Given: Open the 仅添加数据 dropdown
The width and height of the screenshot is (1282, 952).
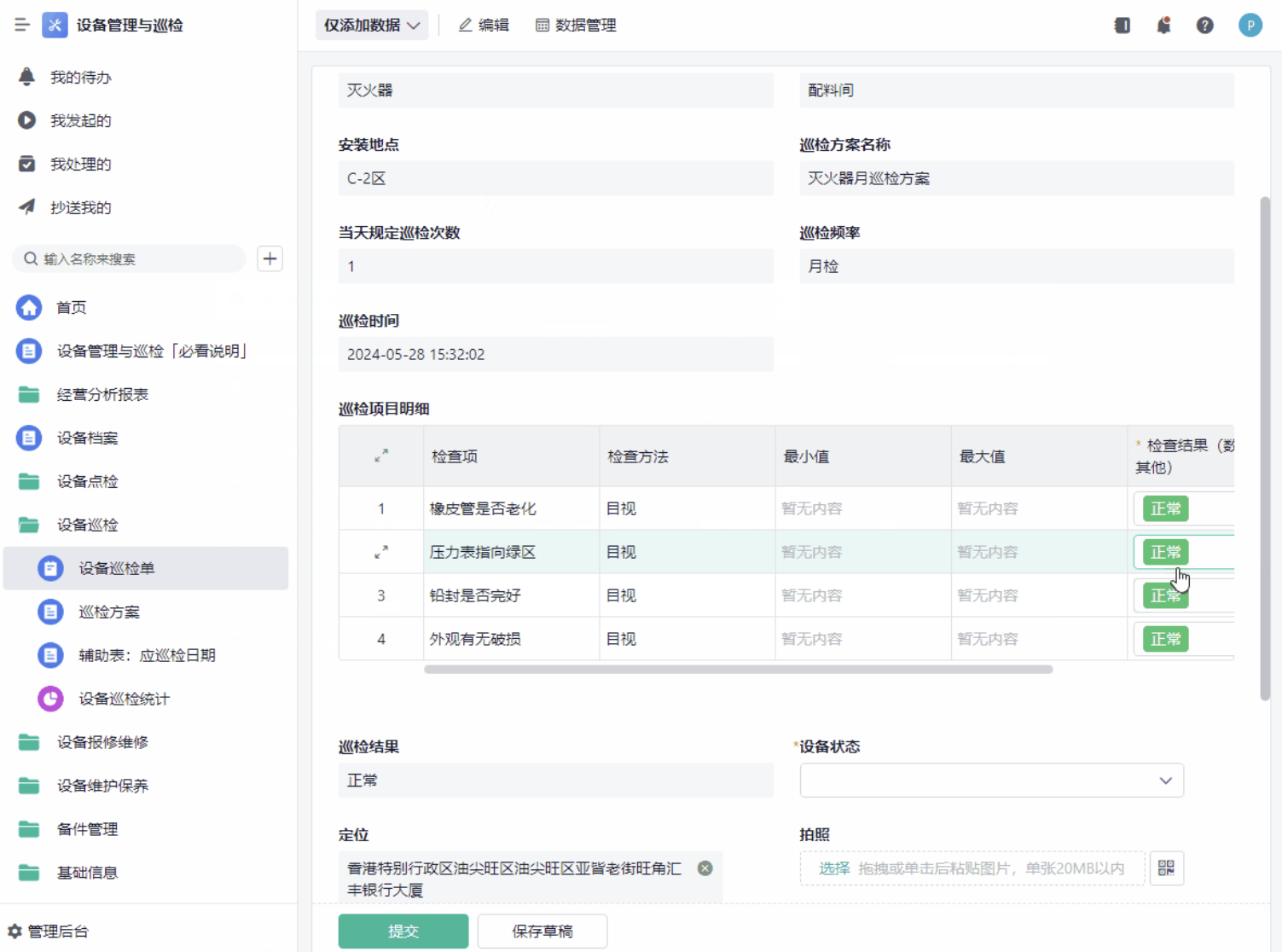Looking at the screenshot, I should point(371,26).
